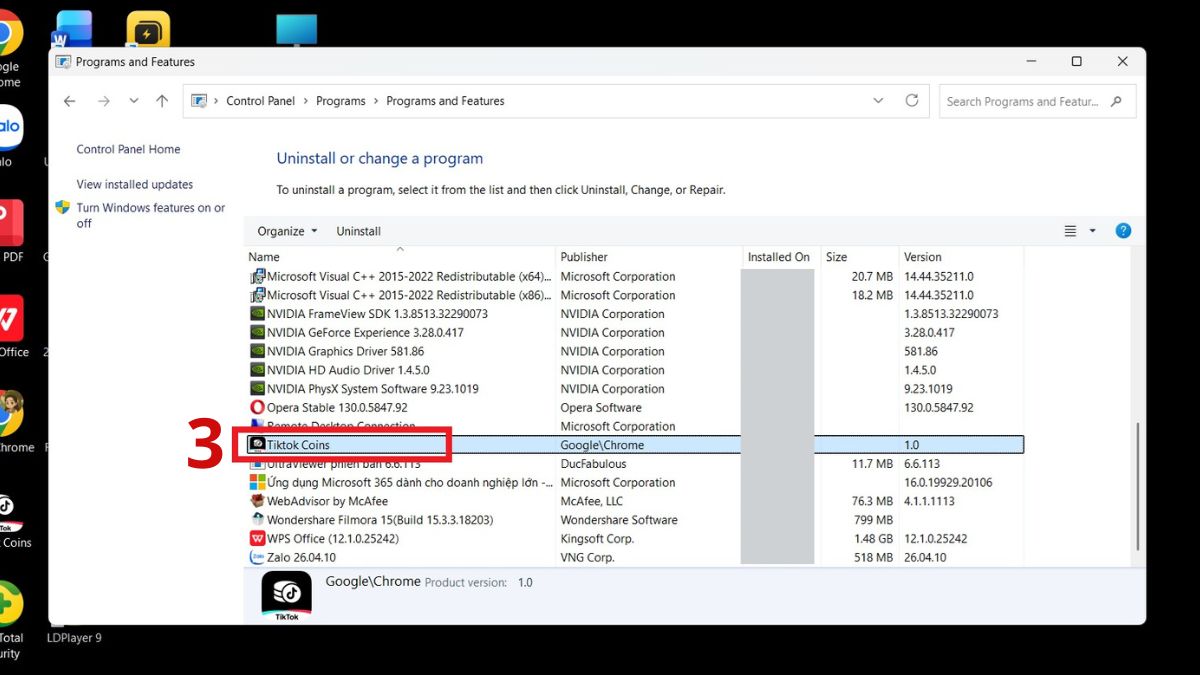Viewport: 1200px width, 675px height.
Task: Select Microsoft Visual C++ Redistributable (x64) icon
Action: coord(257,276)
